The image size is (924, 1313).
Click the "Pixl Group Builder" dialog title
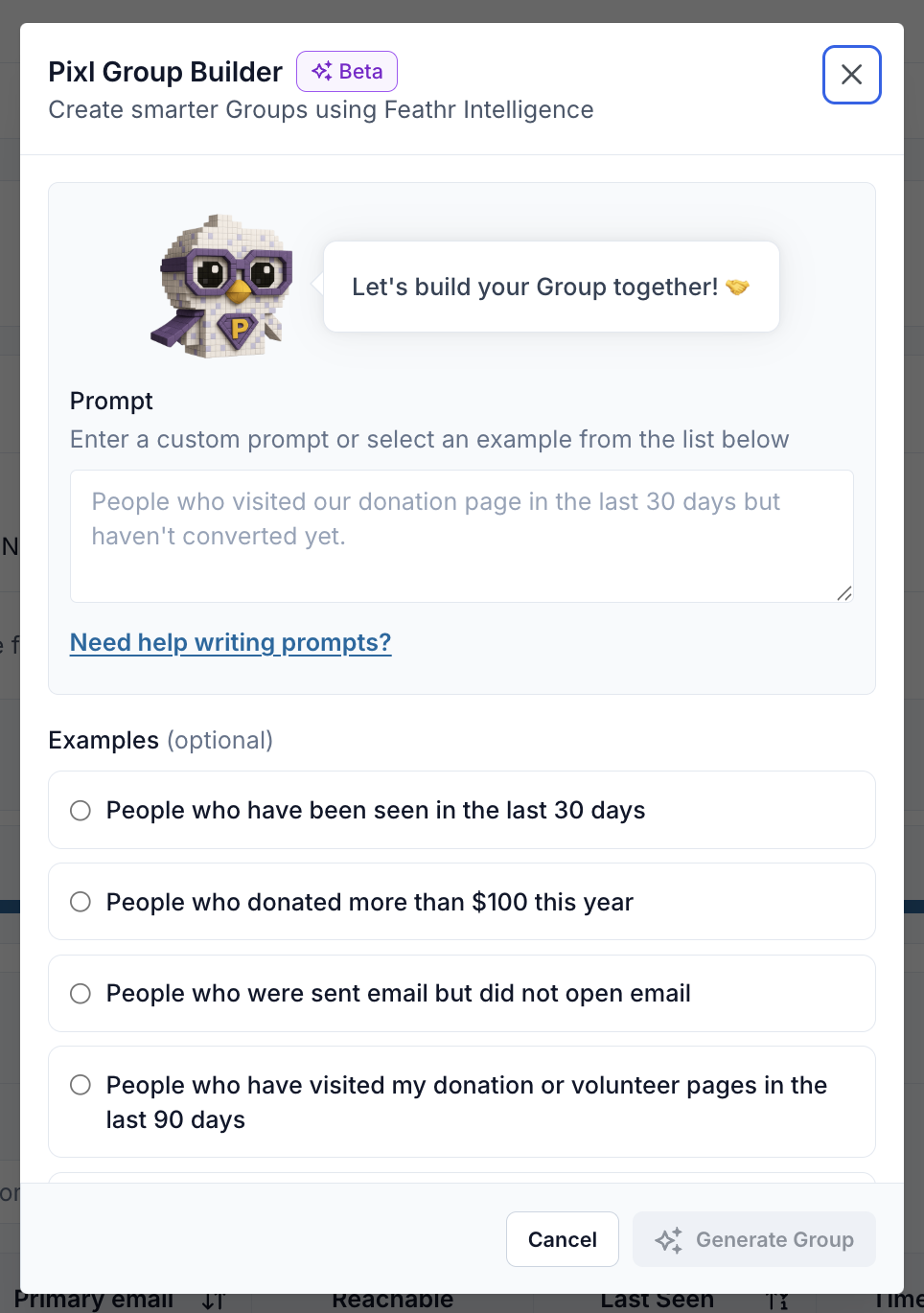pos(165,72)
